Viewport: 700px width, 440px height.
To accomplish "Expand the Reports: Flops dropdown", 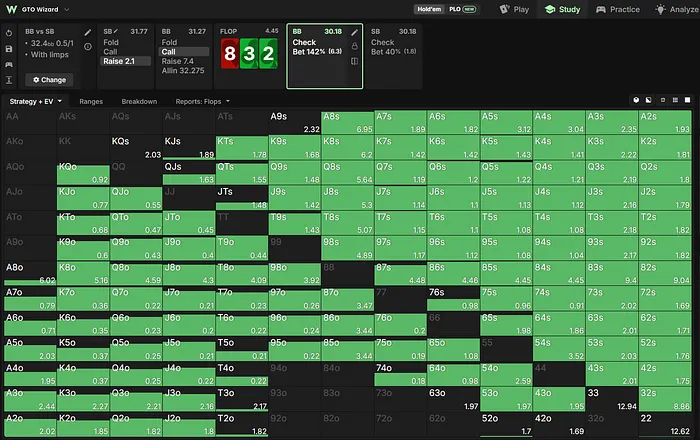I will tap(203, 102).
